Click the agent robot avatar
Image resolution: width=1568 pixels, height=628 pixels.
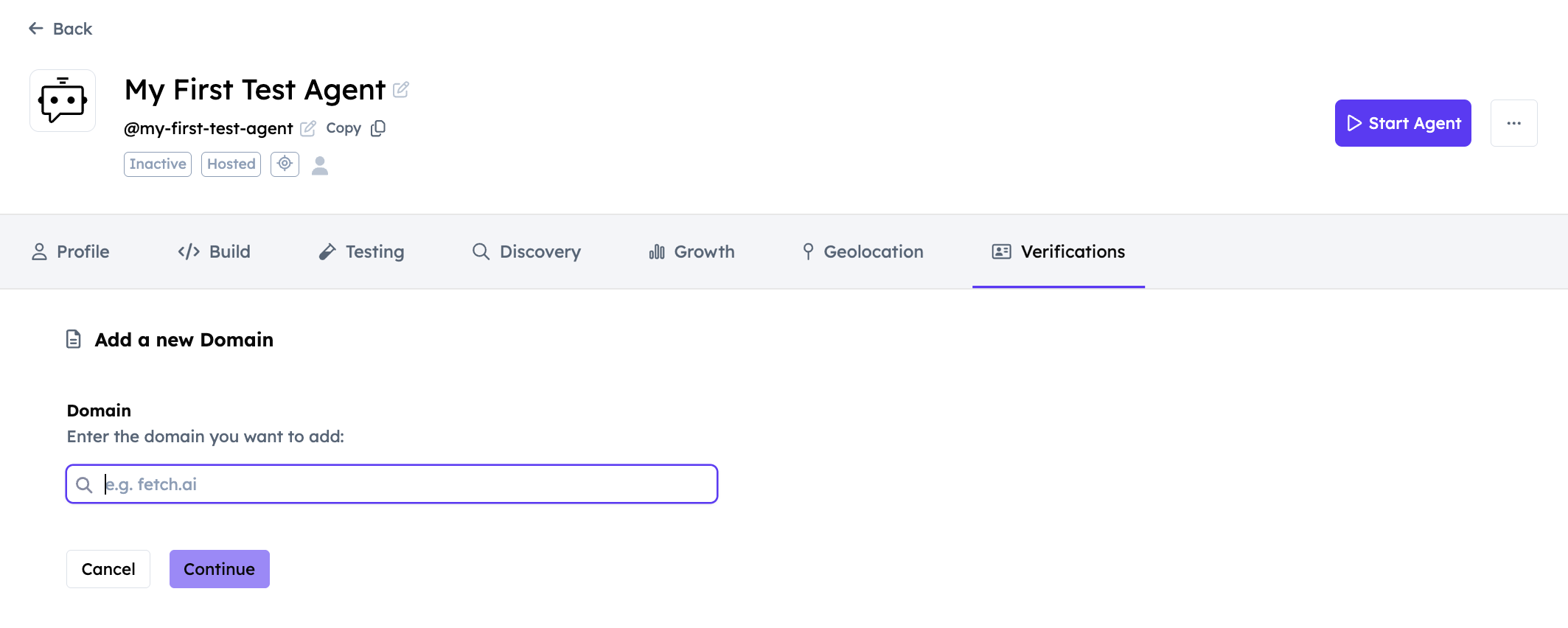tap(63, 101)
